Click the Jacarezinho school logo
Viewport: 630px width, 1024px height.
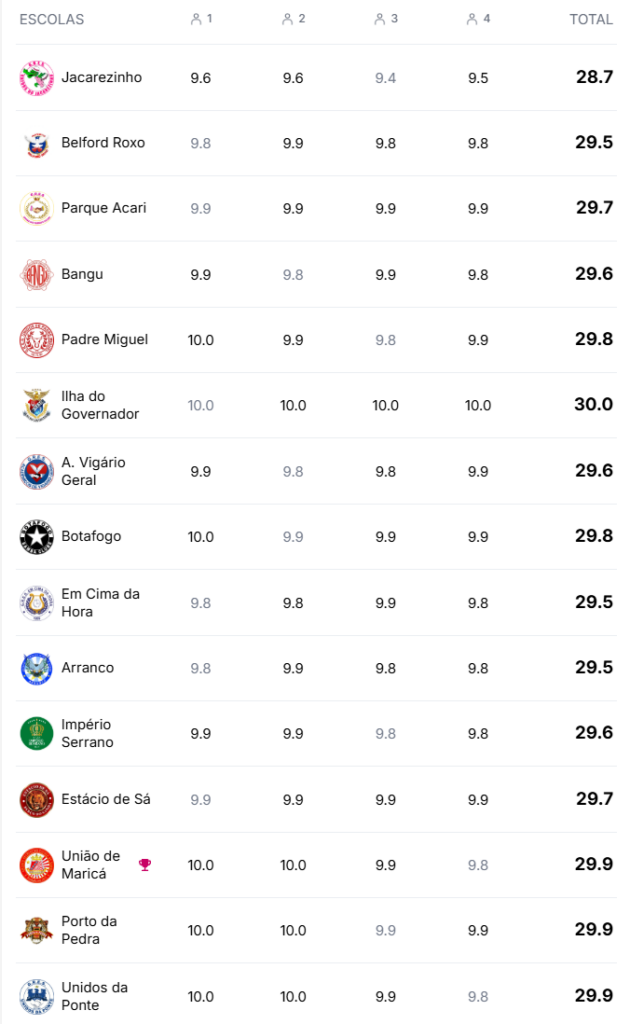(x=36, y=78)
